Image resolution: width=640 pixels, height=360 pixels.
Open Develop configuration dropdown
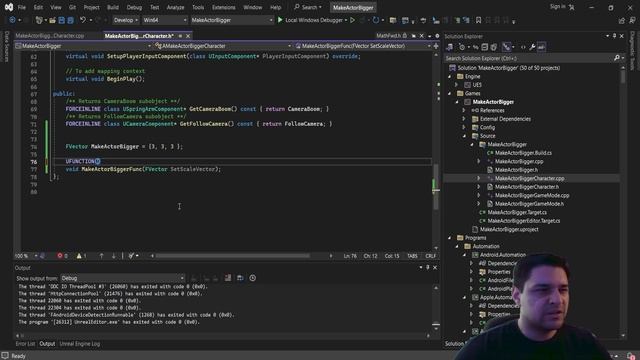pyautogui.click(x=125, y=20)
